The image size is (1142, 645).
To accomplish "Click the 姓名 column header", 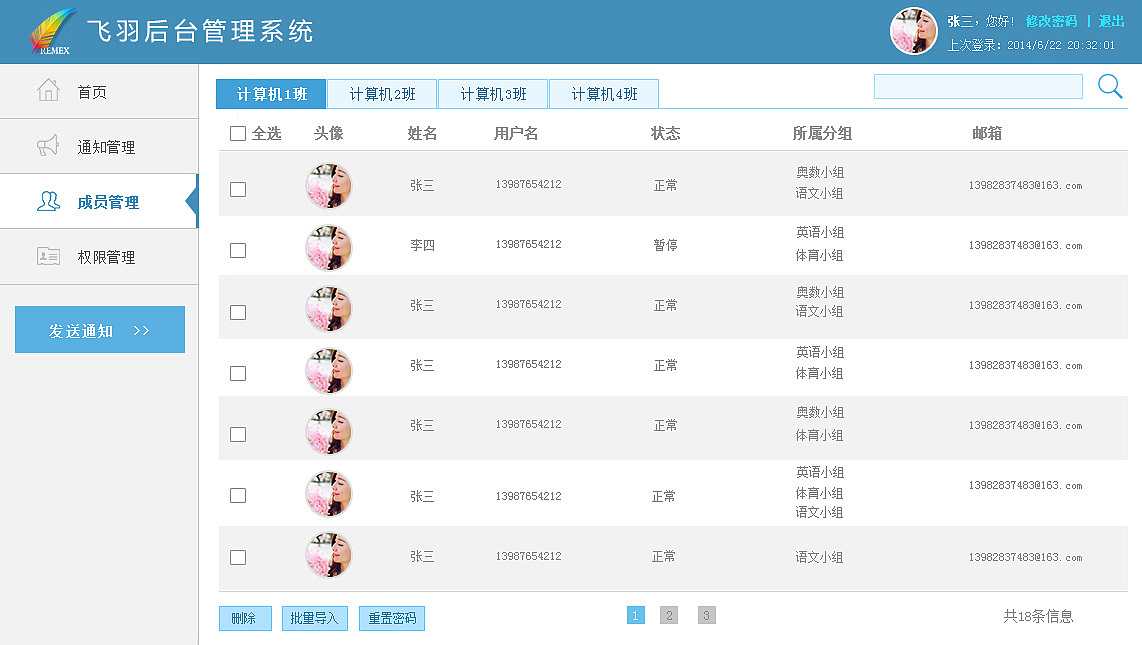I will 422,133.
